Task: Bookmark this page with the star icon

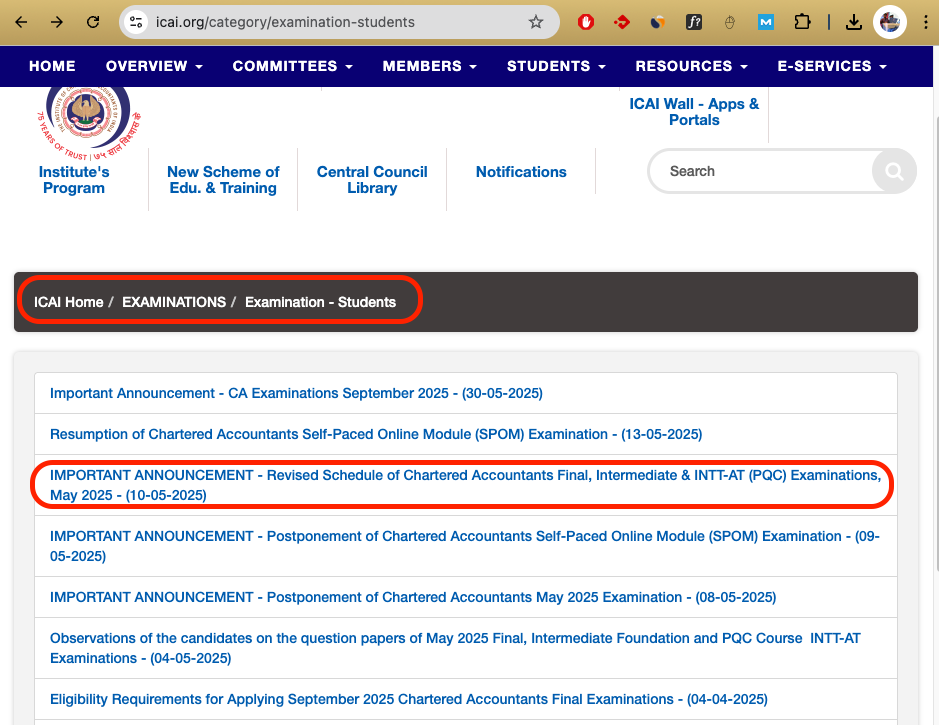Action: point(536,23)
